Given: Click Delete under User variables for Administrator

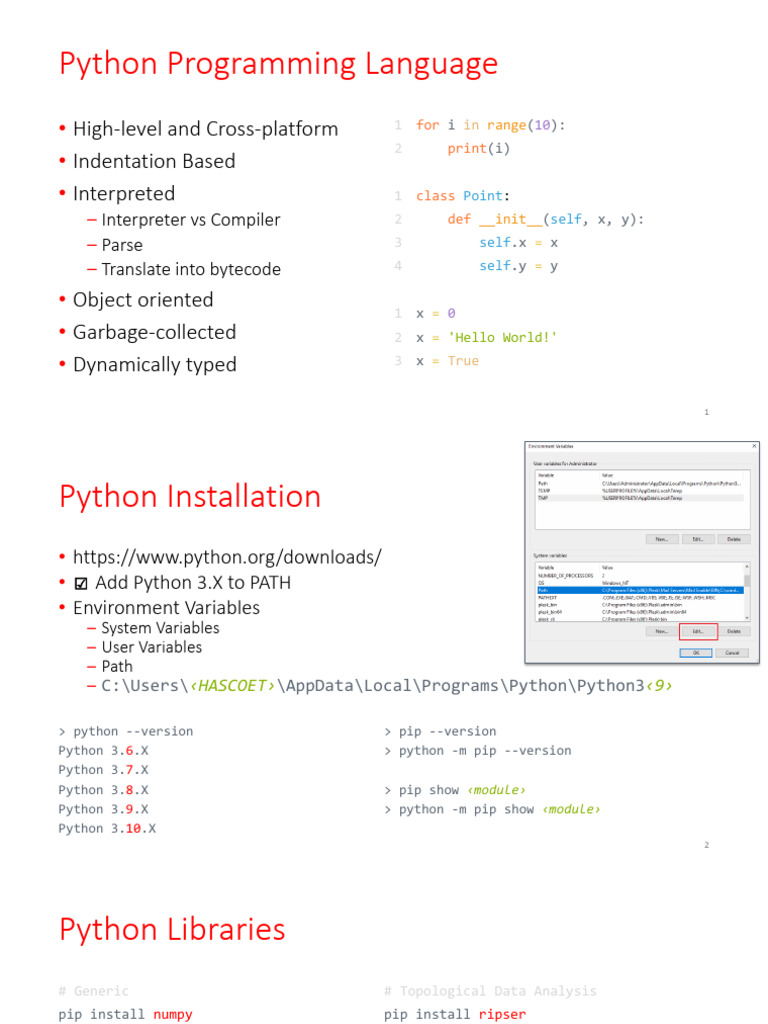Looking at the screenshot, I should tap(734, 539).
